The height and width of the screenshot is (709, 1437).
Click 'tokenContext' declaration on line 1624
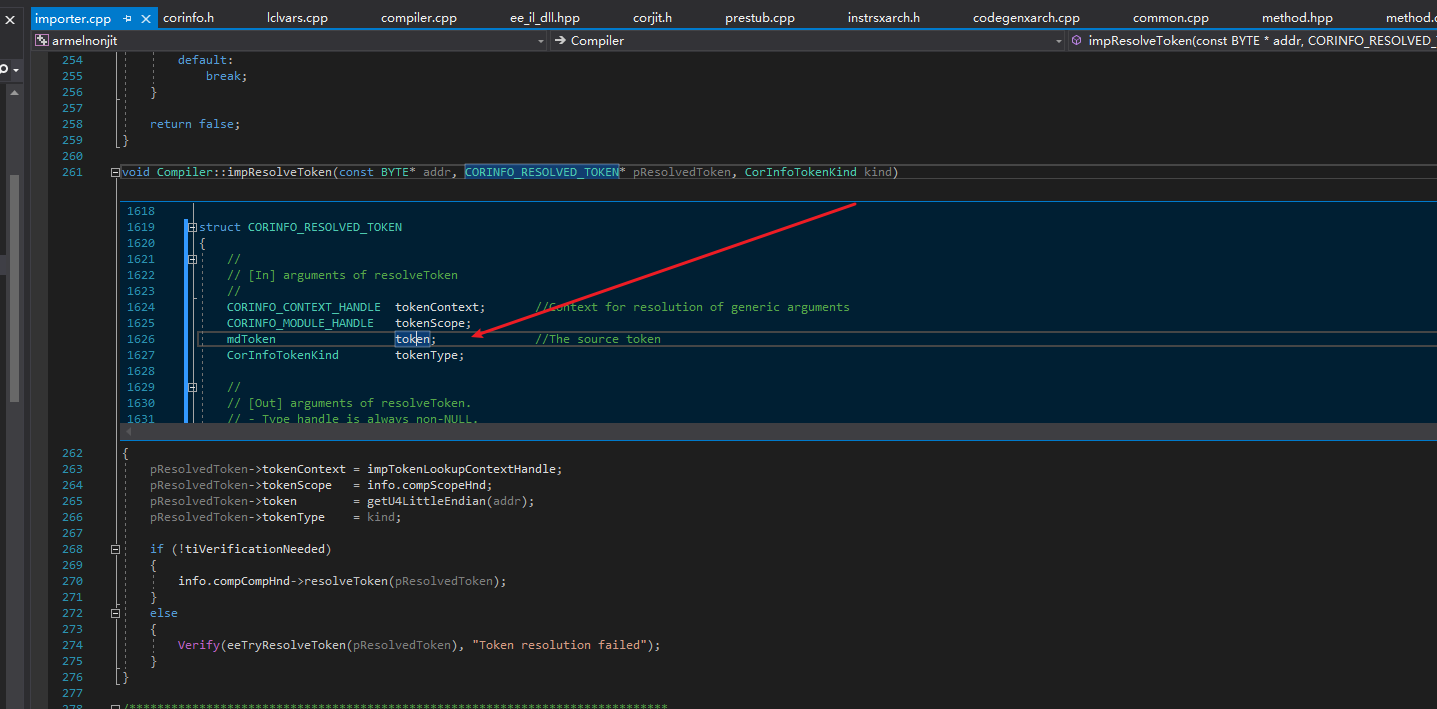[437, 307]
